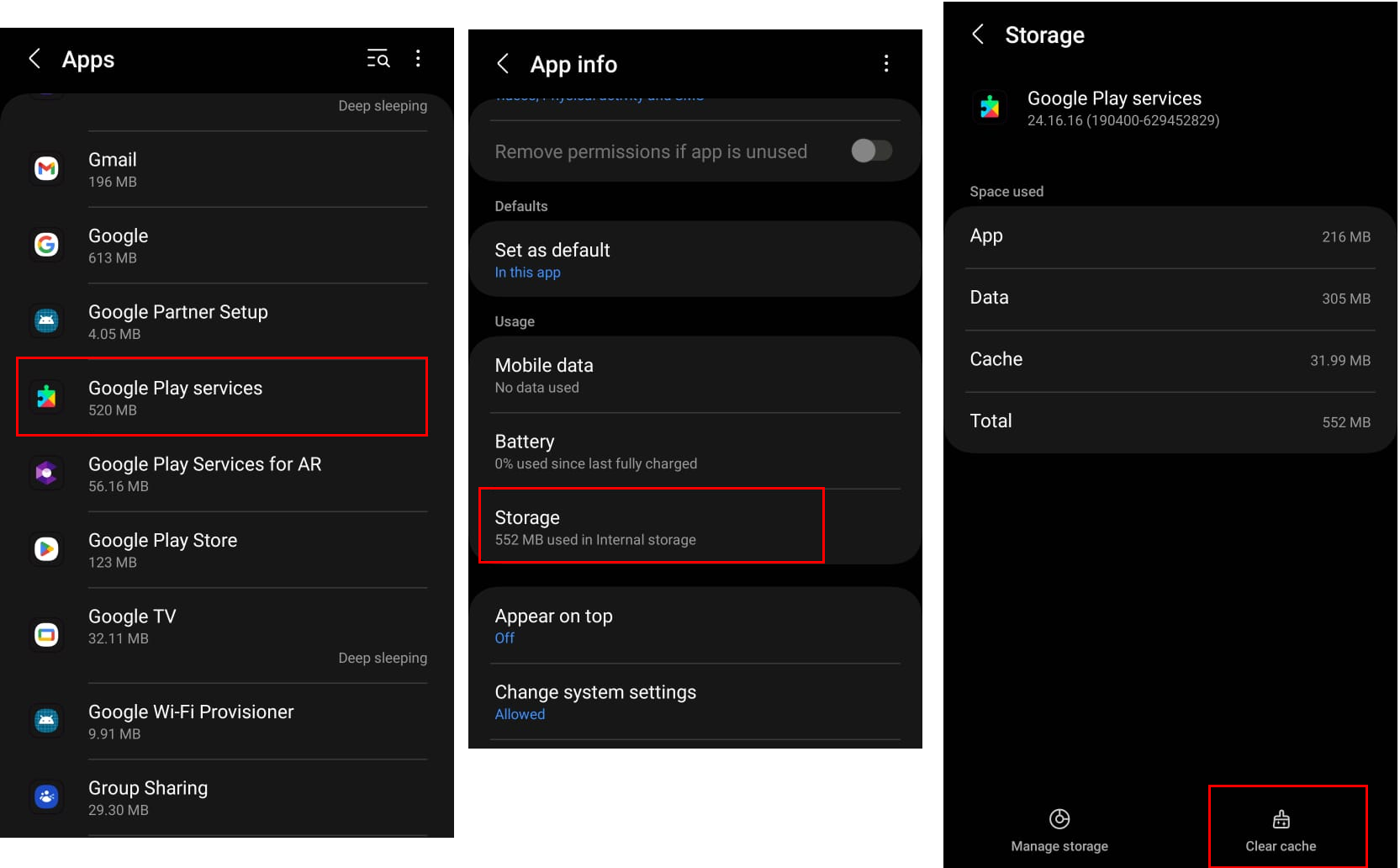Tap the Storage screen title
The height and width of the screenshot is (868, 1400).
click(x=1044, y=35)
